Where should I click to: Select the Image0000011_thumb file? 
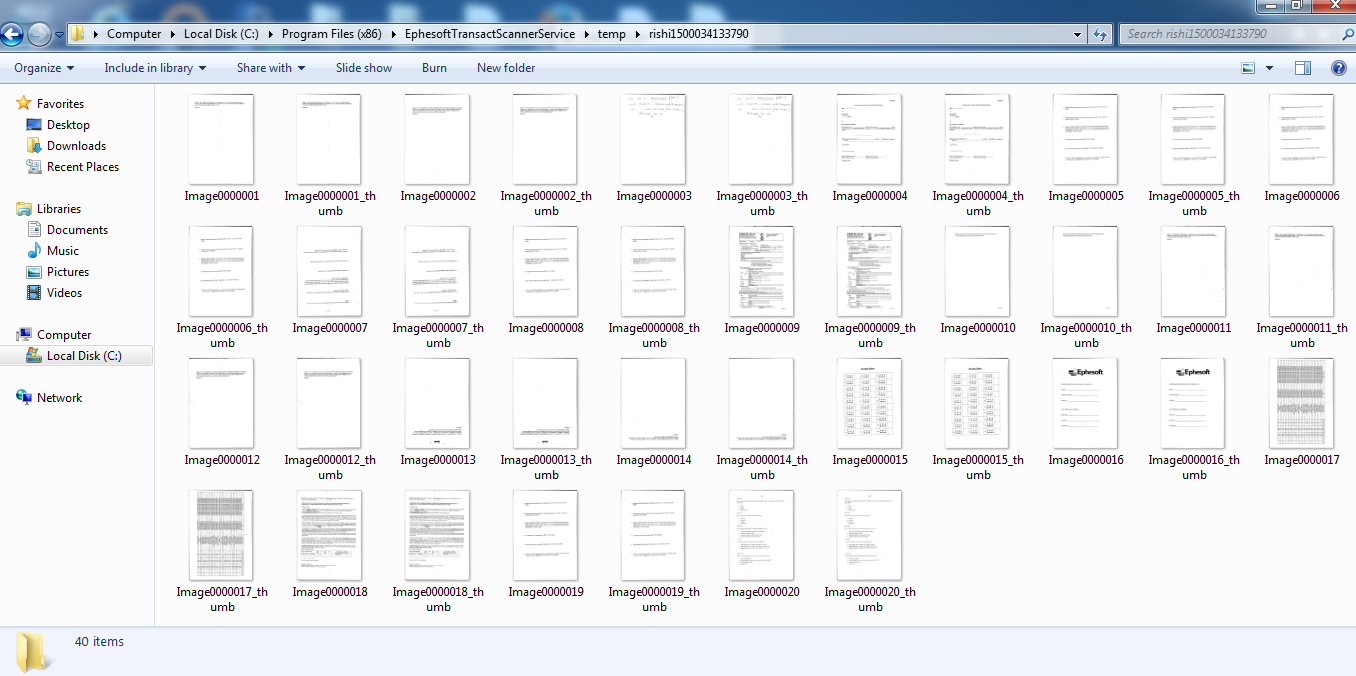(x=1301, y=286)
